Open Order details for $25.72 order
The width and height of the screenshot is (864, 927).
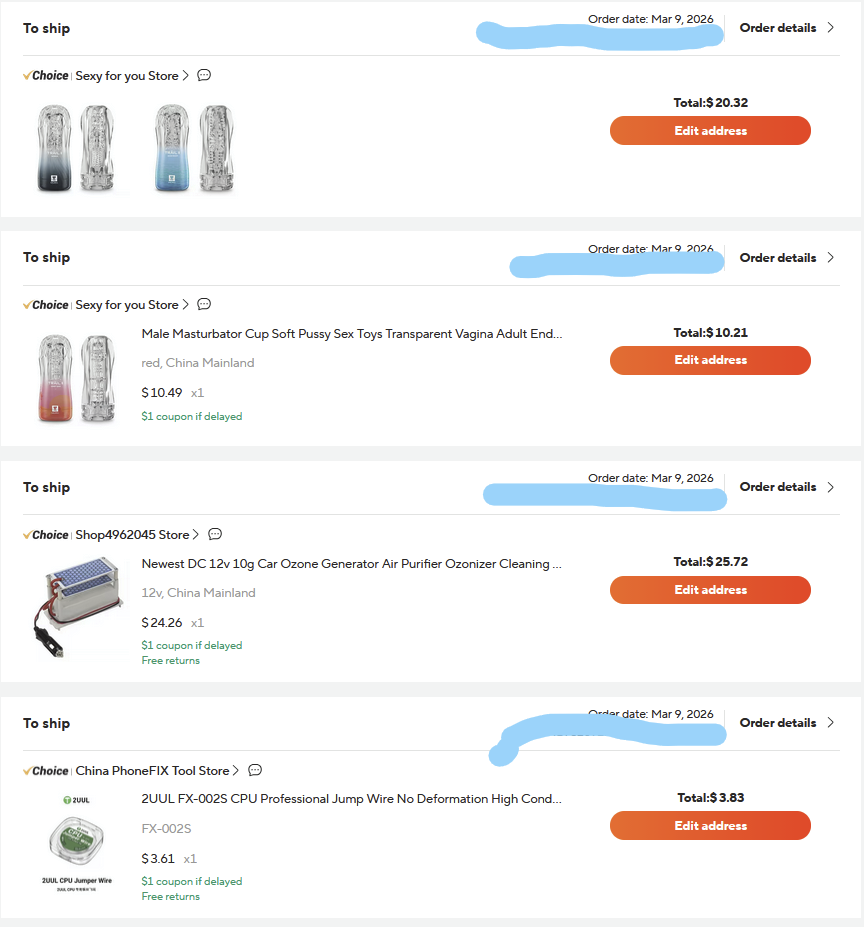[778, 487]
